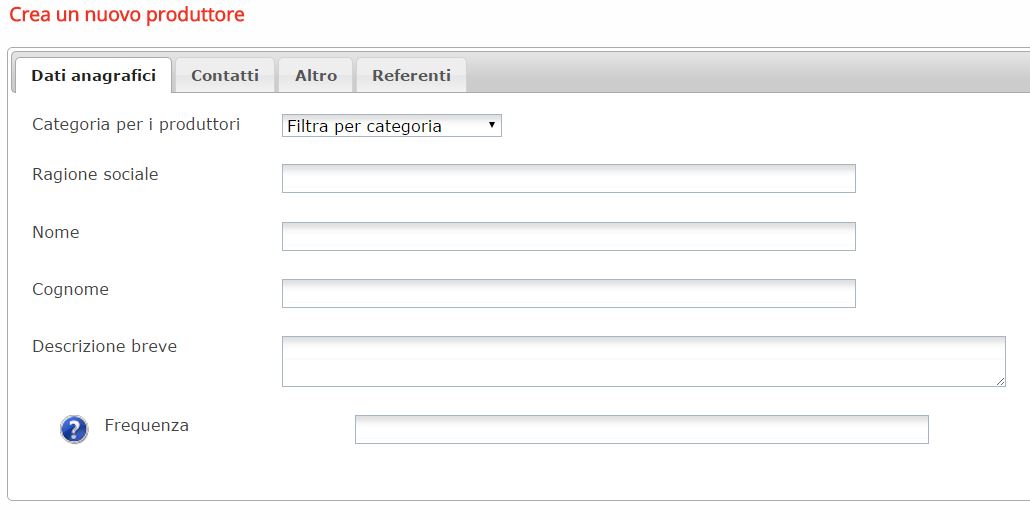The width and height of the screenshot is (1030, 521).
Task: Click the Cognome field label
Action: [70, 290]
